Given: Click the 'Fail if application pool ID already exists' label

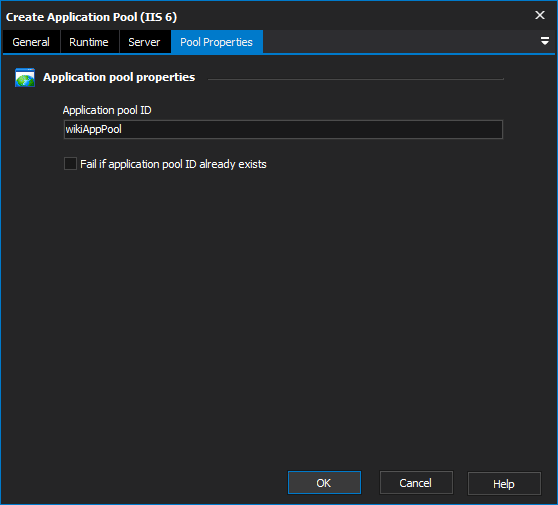Looking at the screenshot, I should click(x=173, y=164).
